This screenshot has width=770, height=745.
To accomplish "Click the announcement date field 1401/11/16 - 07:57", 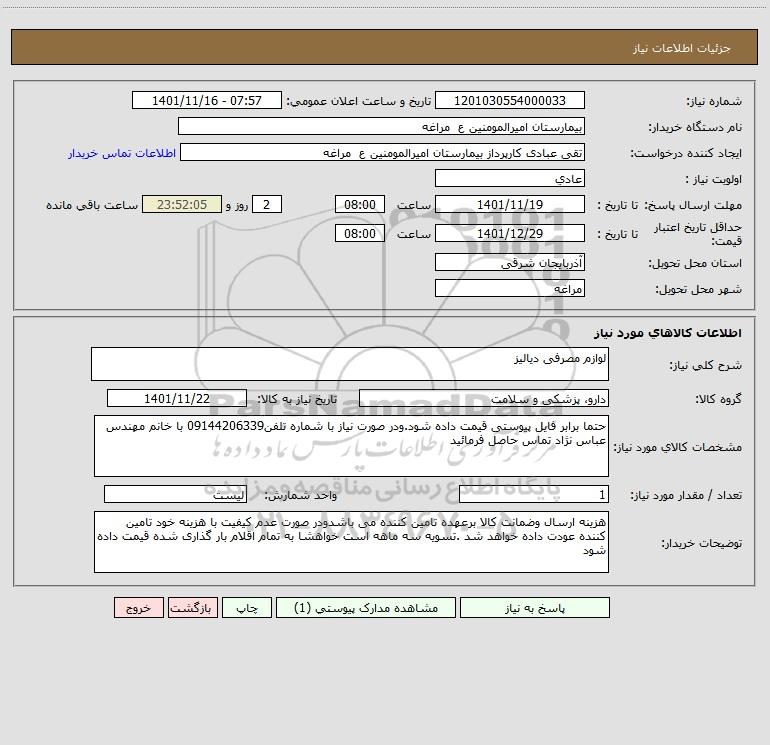I will 207,100.
